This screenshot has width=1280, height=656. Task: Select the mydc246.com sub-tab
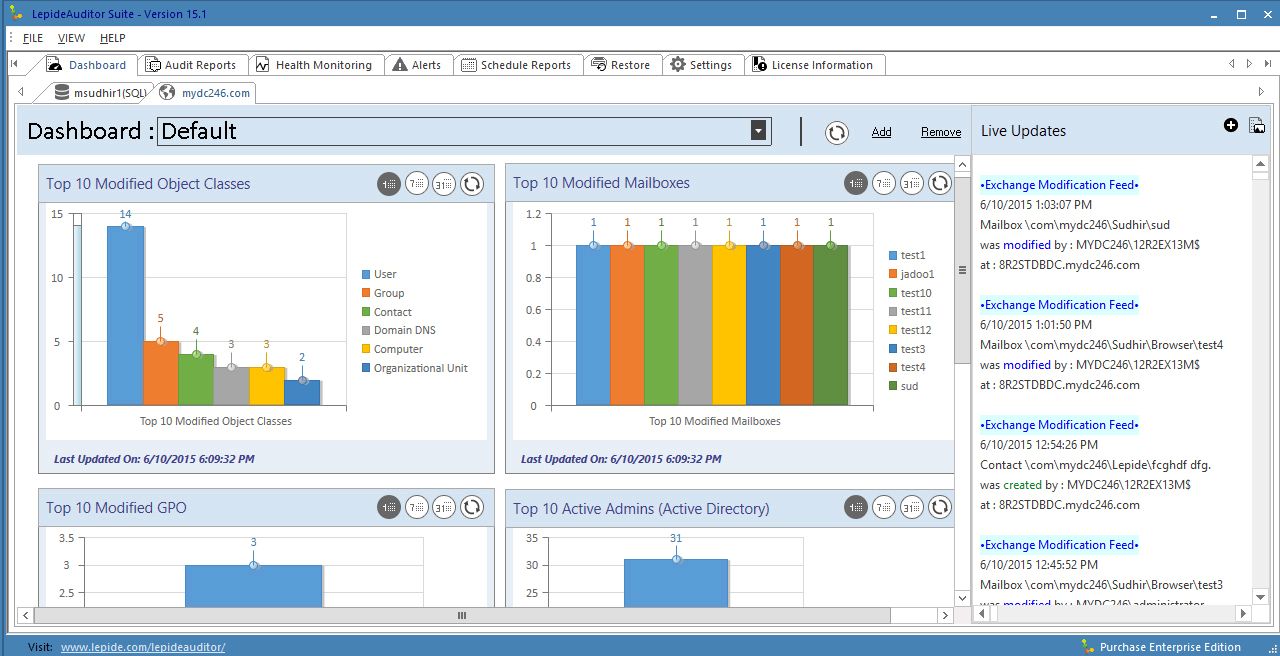pyautogui.click(x=205, y=93)
